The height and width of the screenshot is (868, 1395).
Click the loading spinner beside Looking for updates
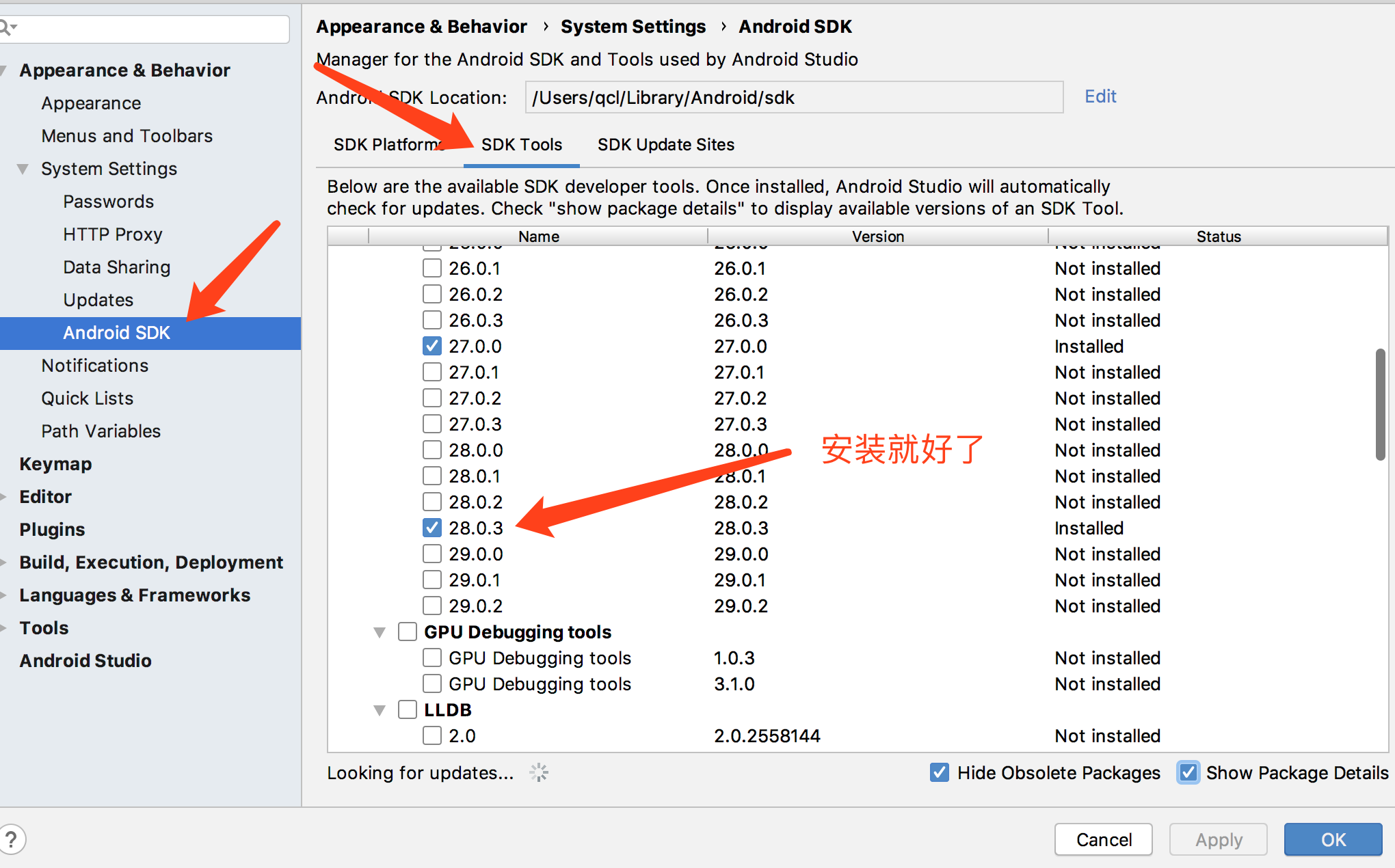(539, 772)
